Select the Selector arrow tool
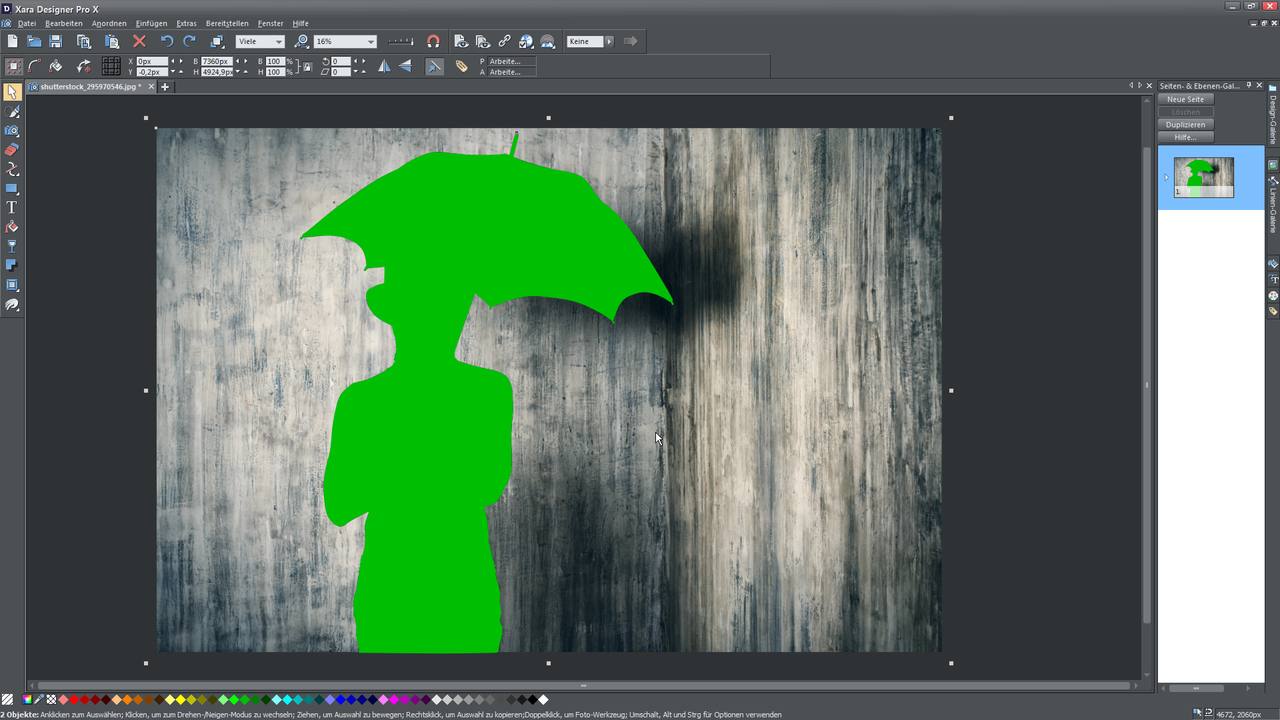1280x720 pixels. tap(12, 92)
